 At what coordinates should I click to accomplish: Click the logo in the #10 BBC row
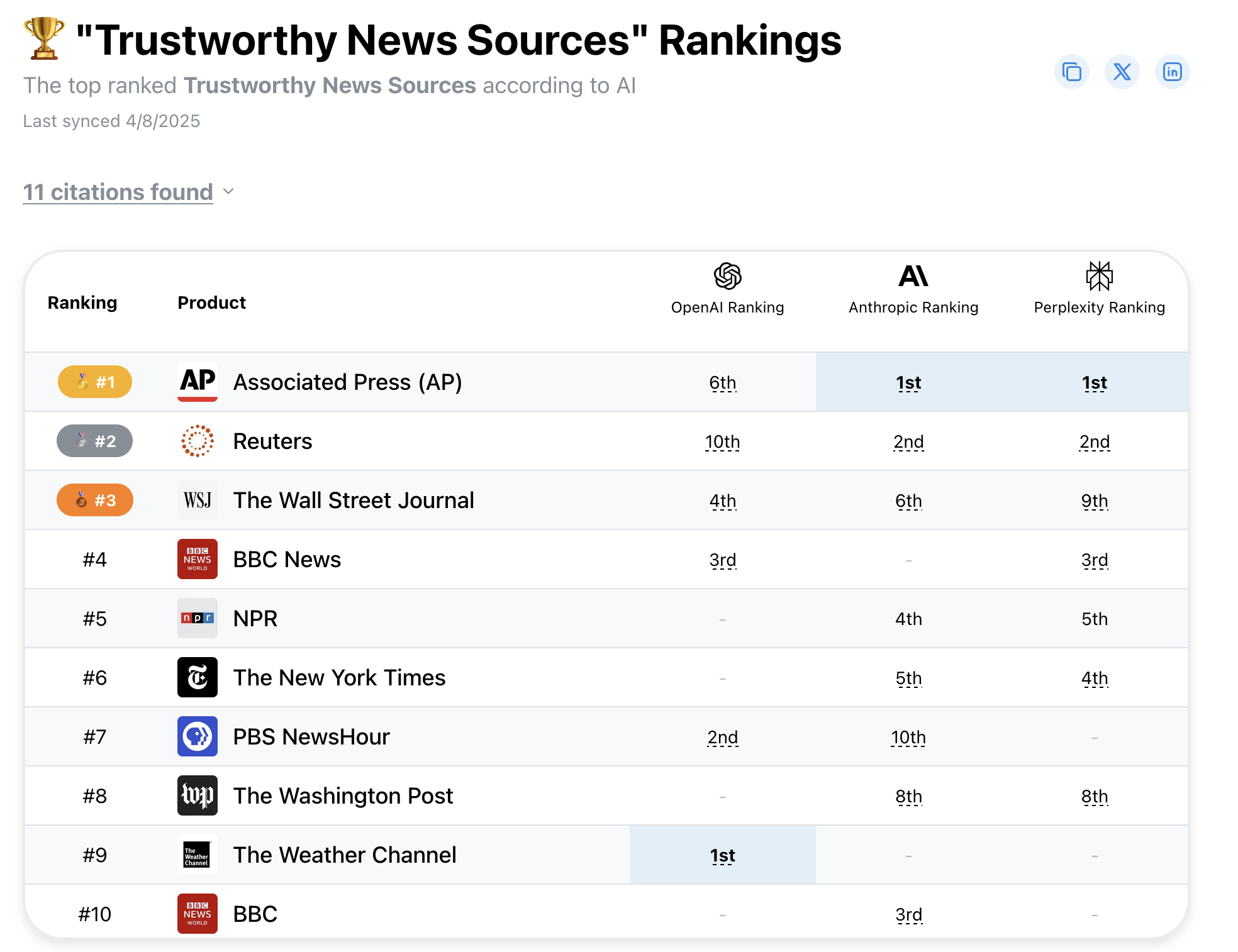point(198,914)
